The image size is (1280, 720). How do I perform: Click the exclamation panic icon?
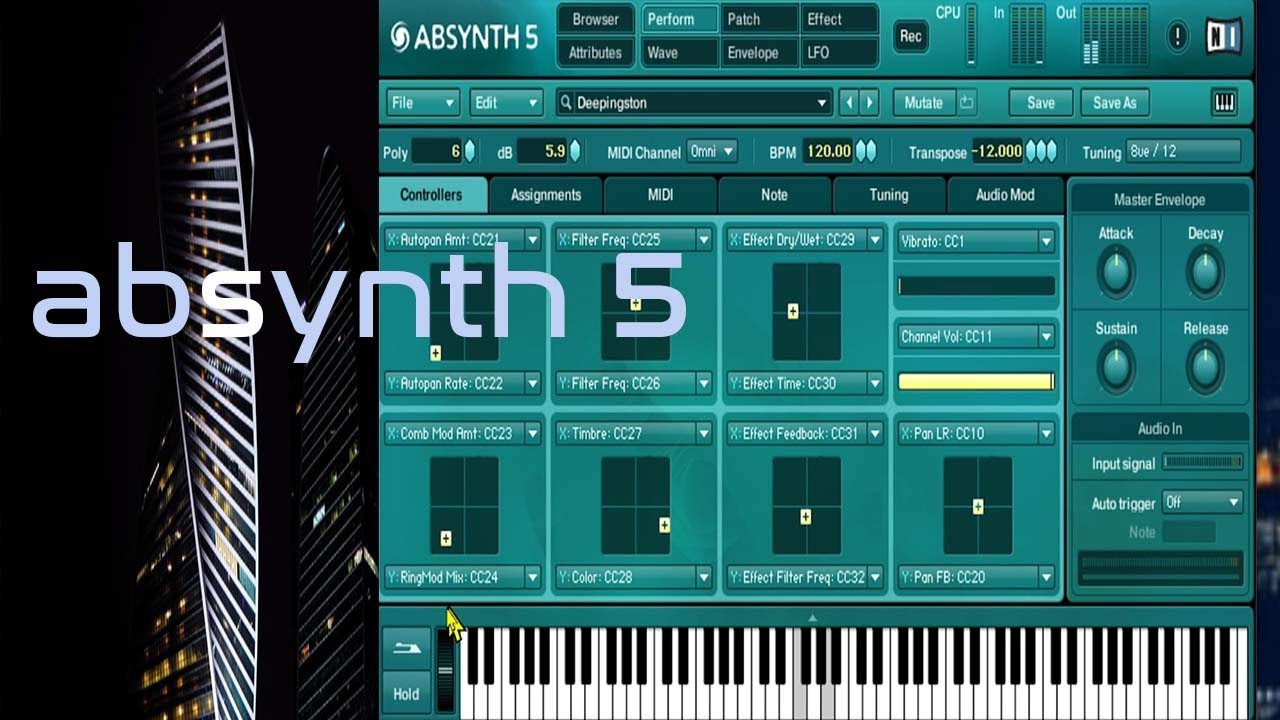tap(1178, 37)
